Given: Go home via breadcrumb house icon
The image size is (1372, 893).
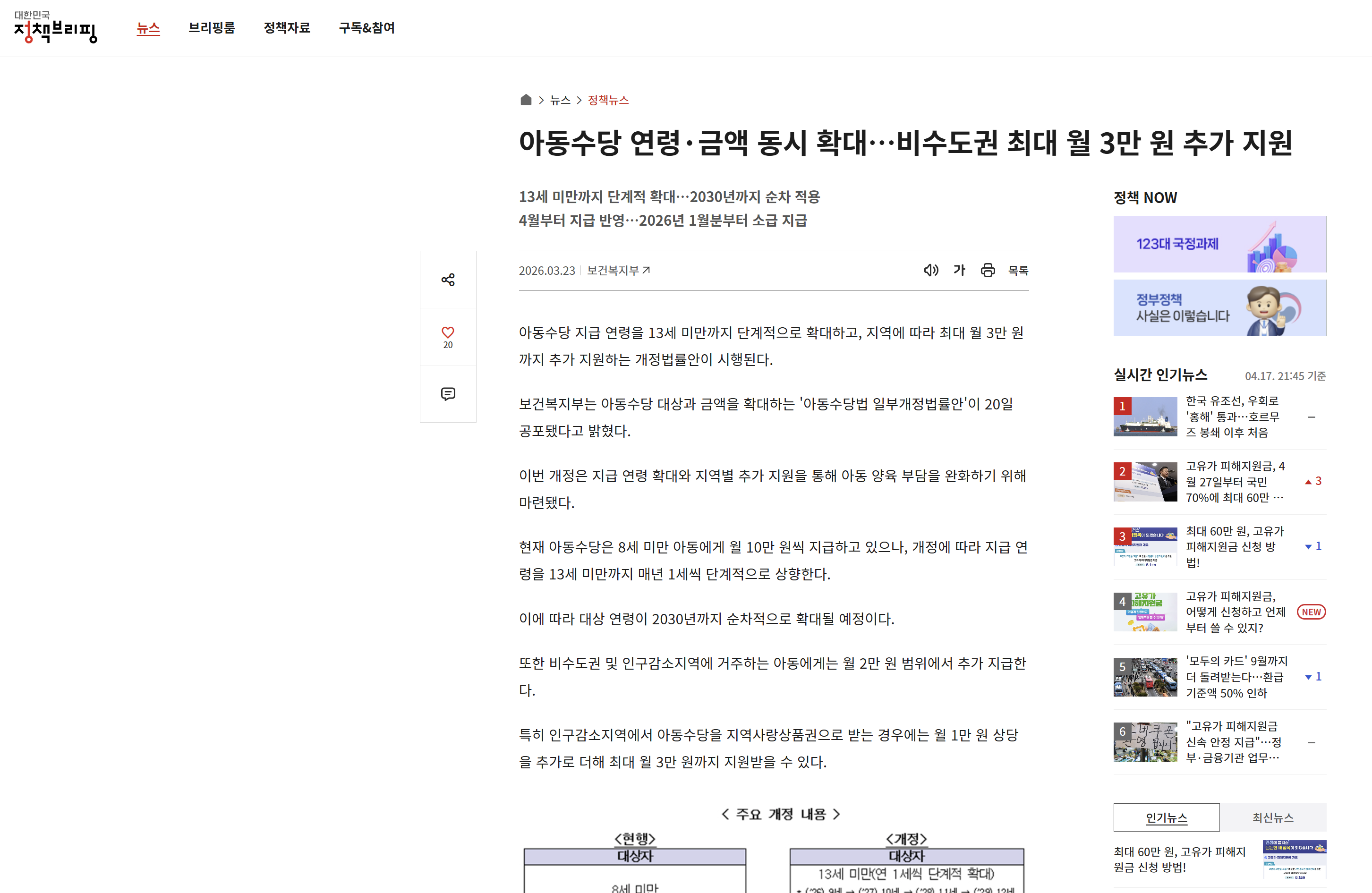Looking at the screenshot, I should point(526,100).
